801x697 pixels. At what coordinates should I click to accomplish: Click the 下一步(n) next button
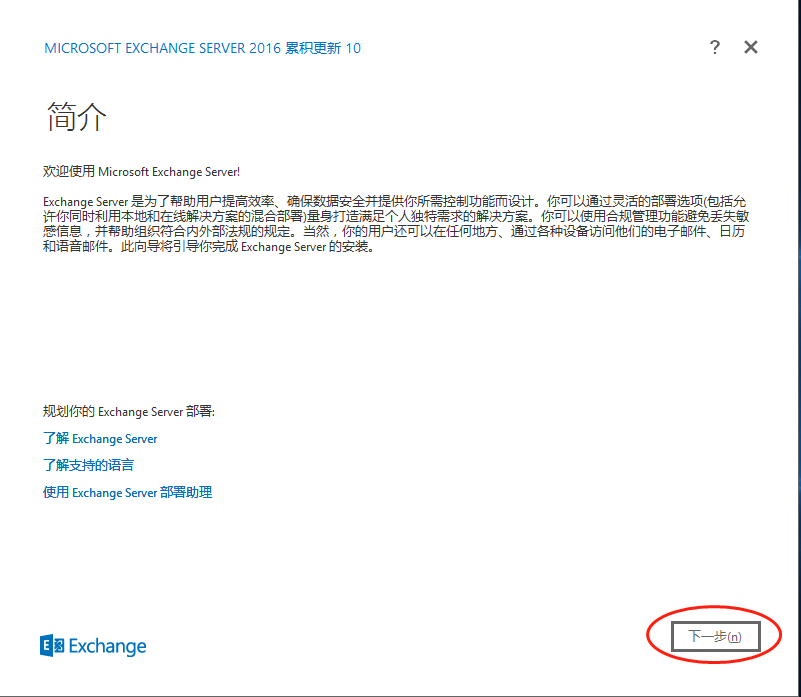point(715,636)
